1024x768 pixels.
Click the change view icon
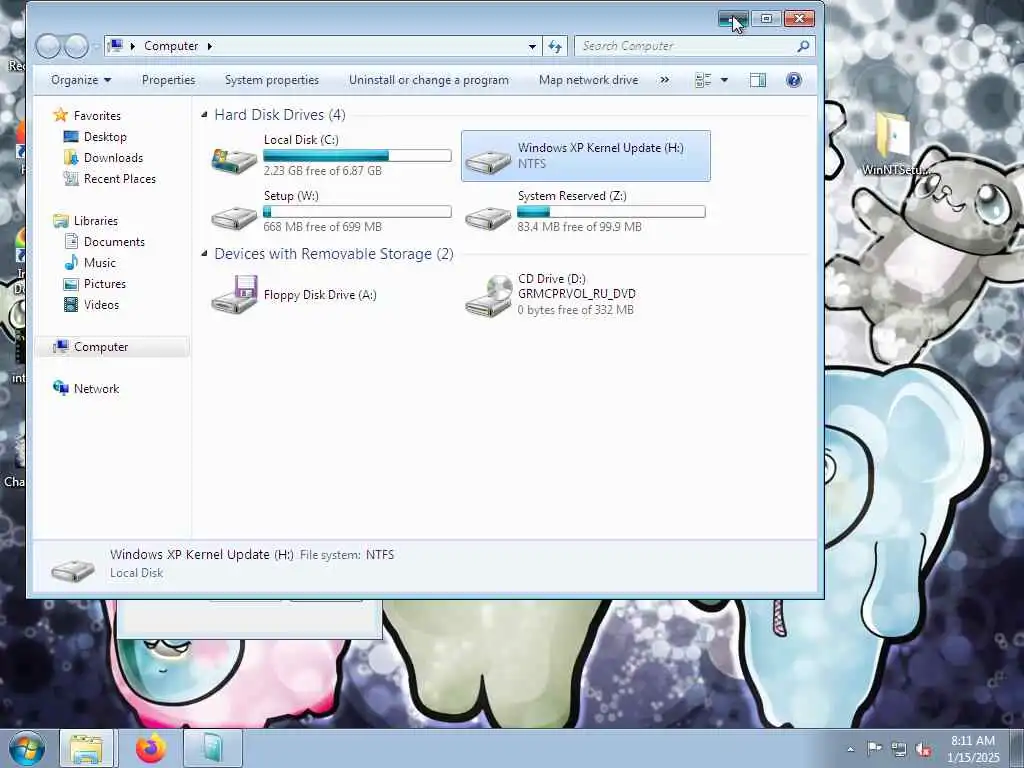703,80
